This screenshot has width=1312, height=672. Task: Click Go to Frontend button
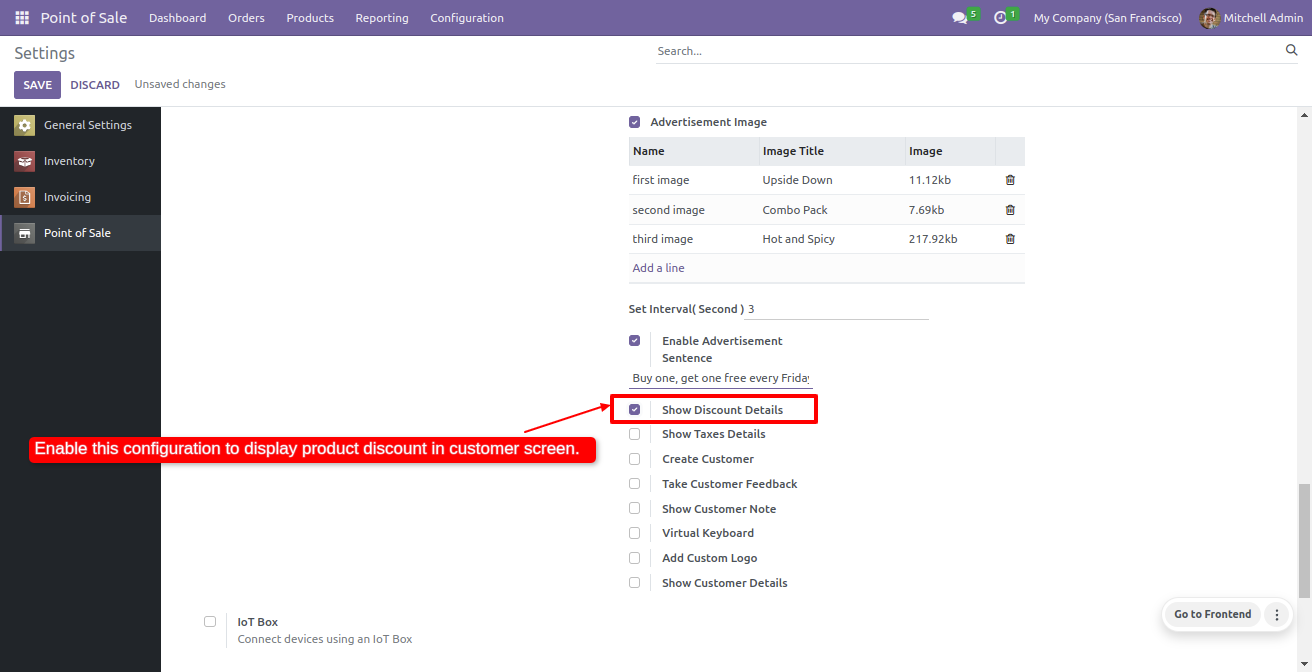(1212, 615)
